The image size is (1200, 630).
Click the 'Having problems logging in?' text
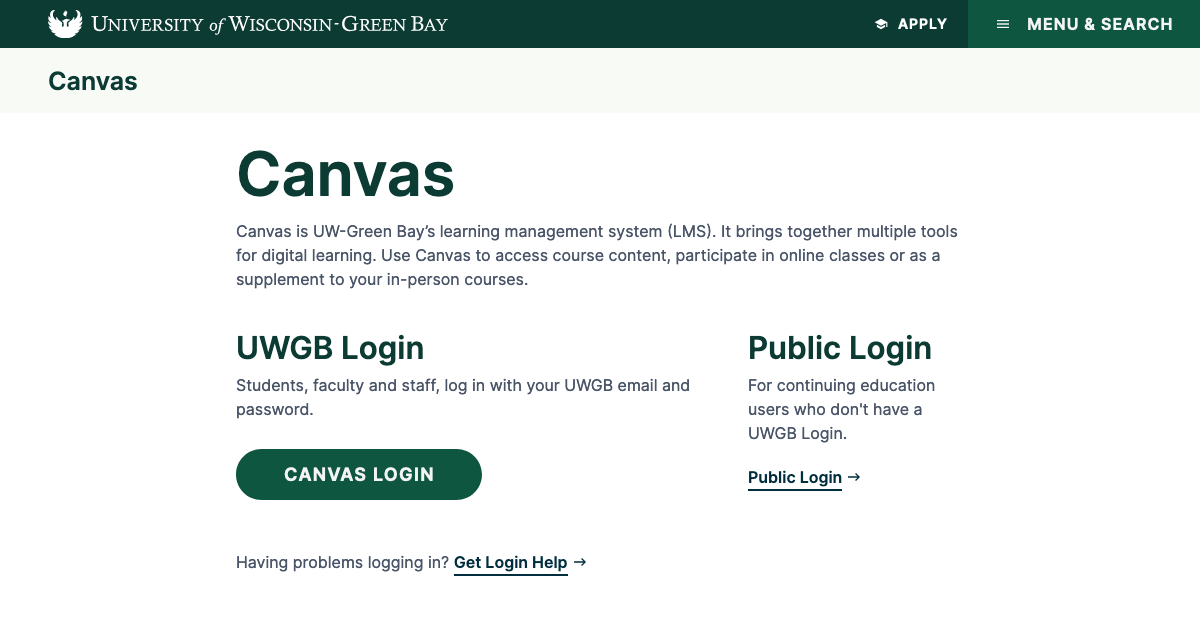[342, 563]
